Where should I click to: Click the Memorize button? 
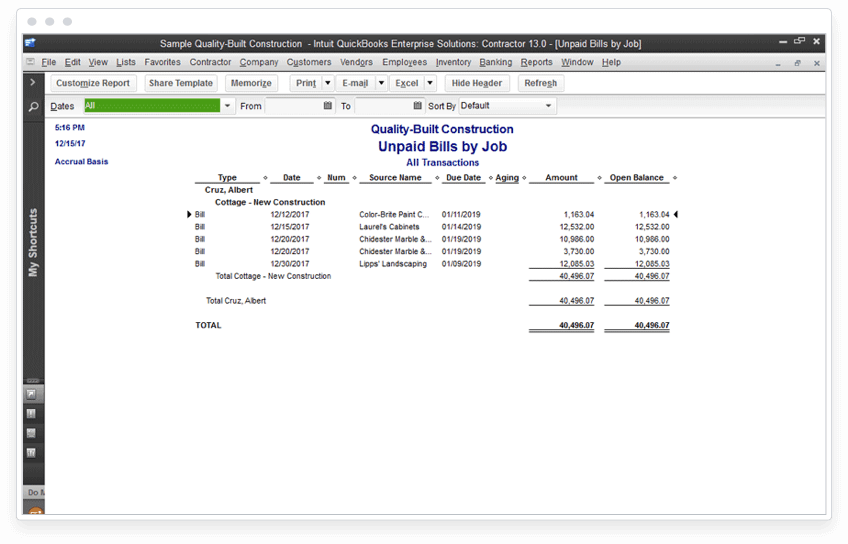tap(251, 83)
